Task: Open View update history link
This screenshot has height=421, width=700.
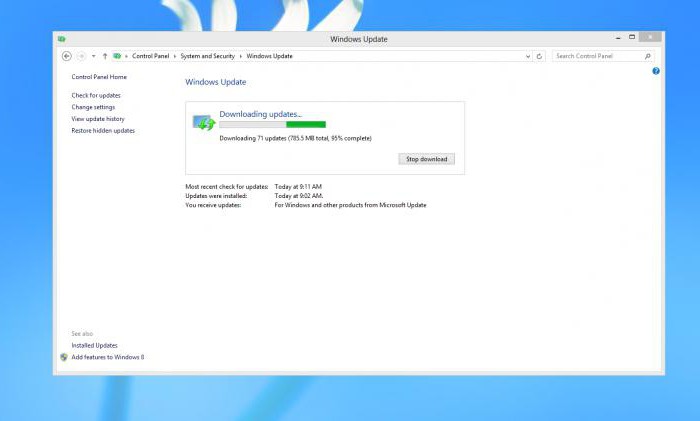Action: [x=98, y=119]
